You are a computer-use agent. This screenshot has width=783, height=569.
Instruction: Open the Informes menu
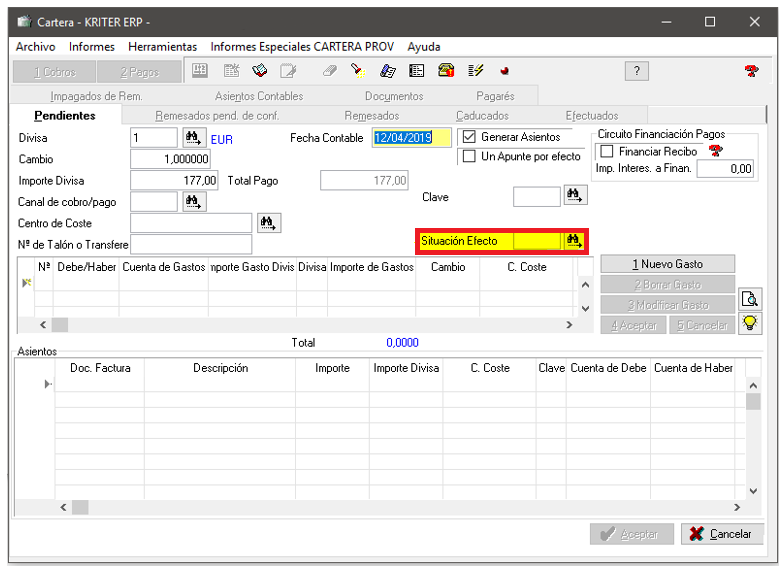point(92,47)
